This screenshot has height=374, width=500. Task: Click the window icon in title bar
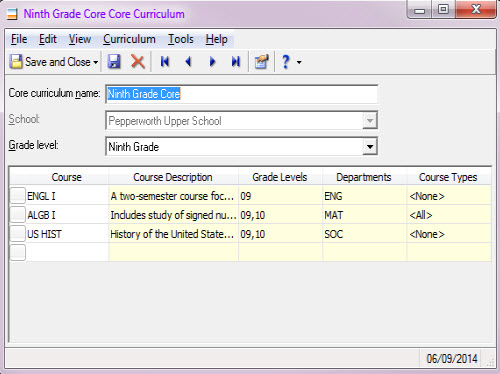(x=12, y=14)
